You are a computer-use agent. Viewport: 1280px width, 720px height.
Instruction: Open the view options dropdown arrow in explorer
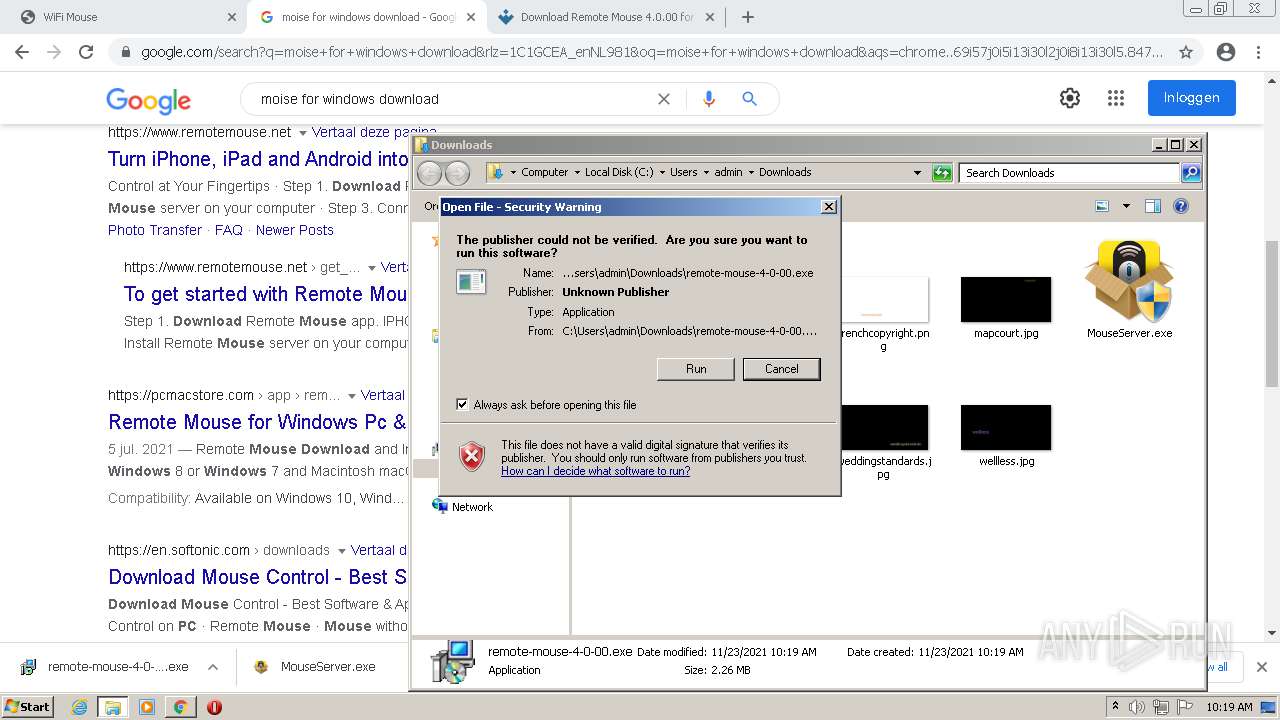(x=1126, y=206)
